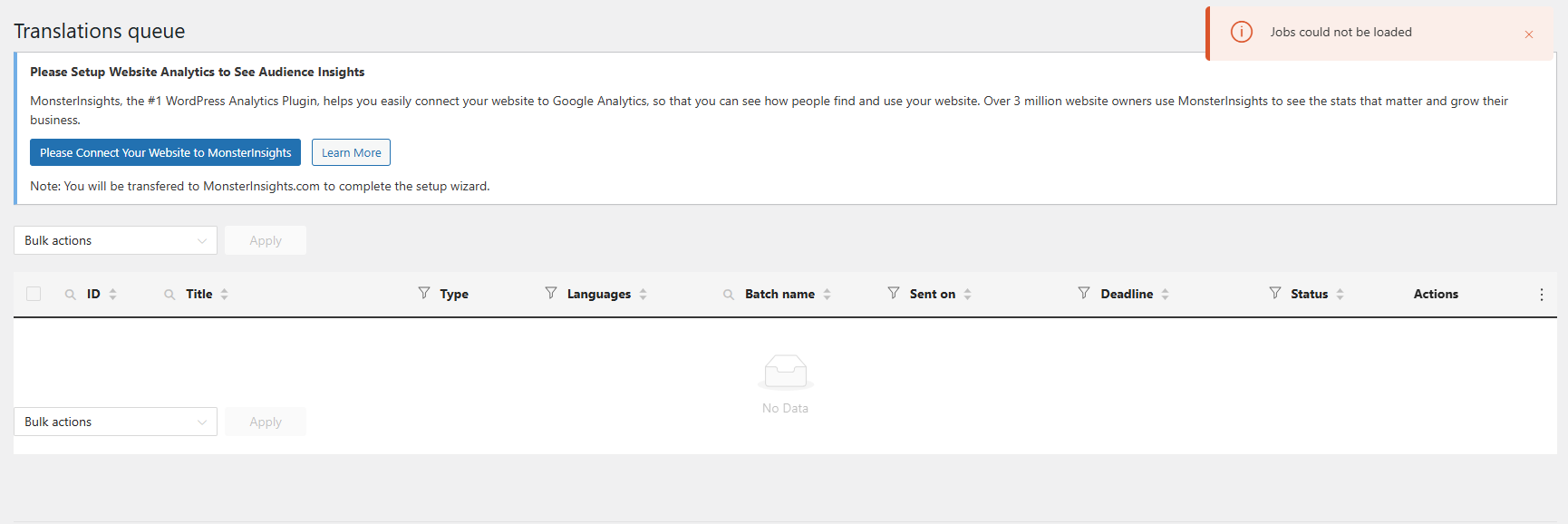
Task: Expand the top Bulk actions dropdown
Action: pos(115,240)
